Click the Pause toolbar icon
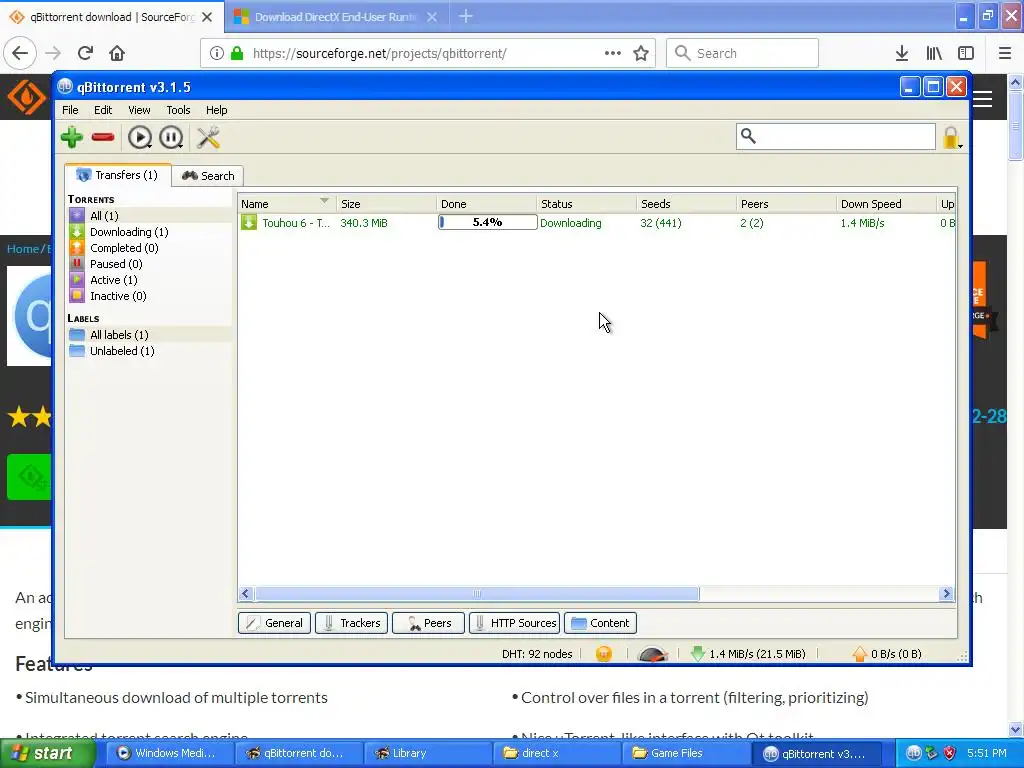This screenshot has width=1024, height=768. [x=171, y=137]
